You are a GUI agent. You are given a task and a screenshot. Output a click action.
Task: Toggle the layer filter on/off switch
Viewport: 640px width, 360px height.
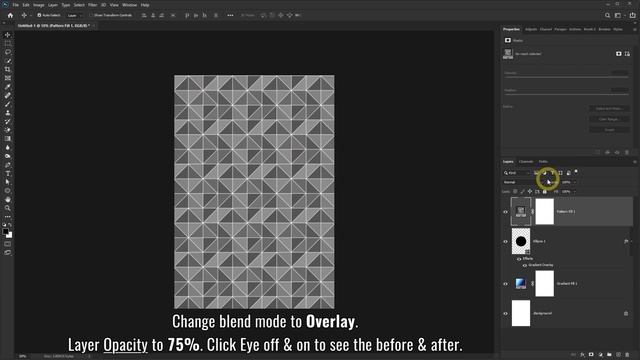pyautogui.click(x=576, y=172)
